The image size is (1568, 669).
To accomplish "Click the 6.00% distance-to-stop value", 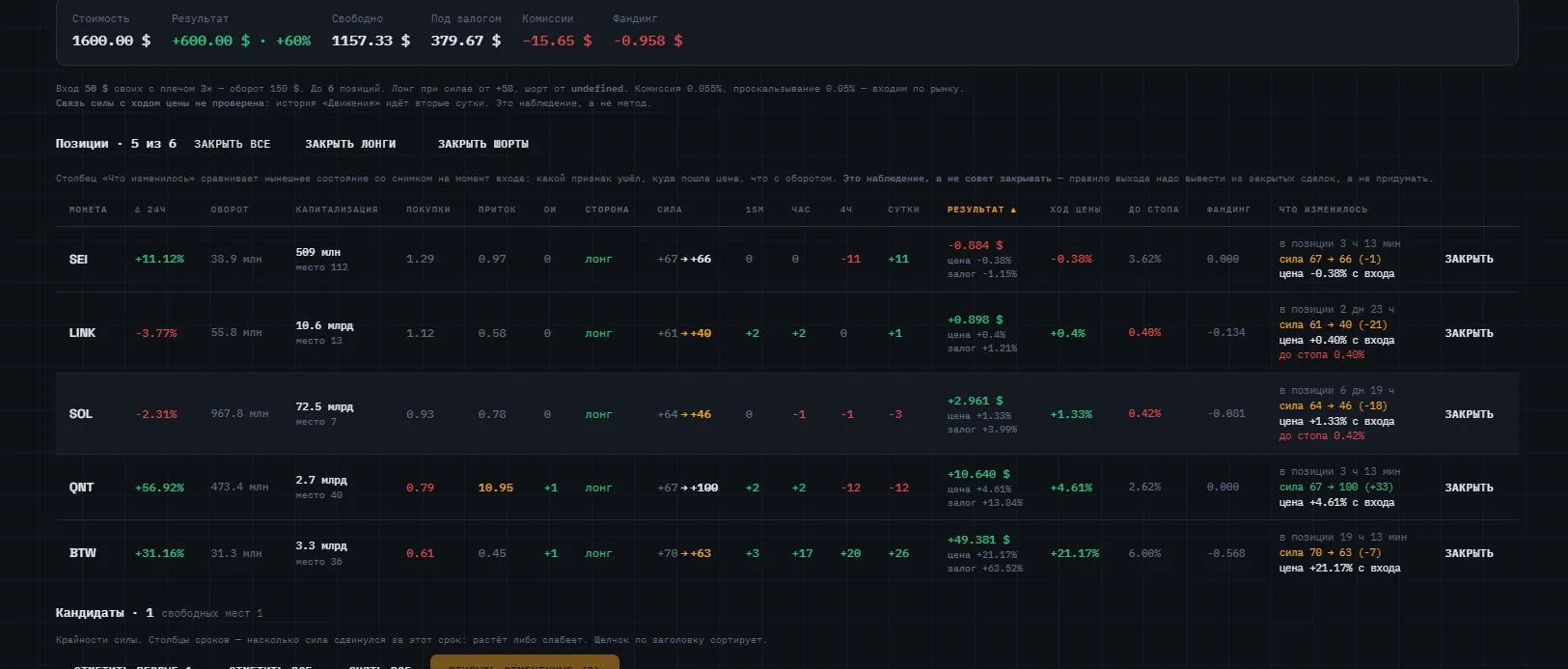I will coord(1144,553).
